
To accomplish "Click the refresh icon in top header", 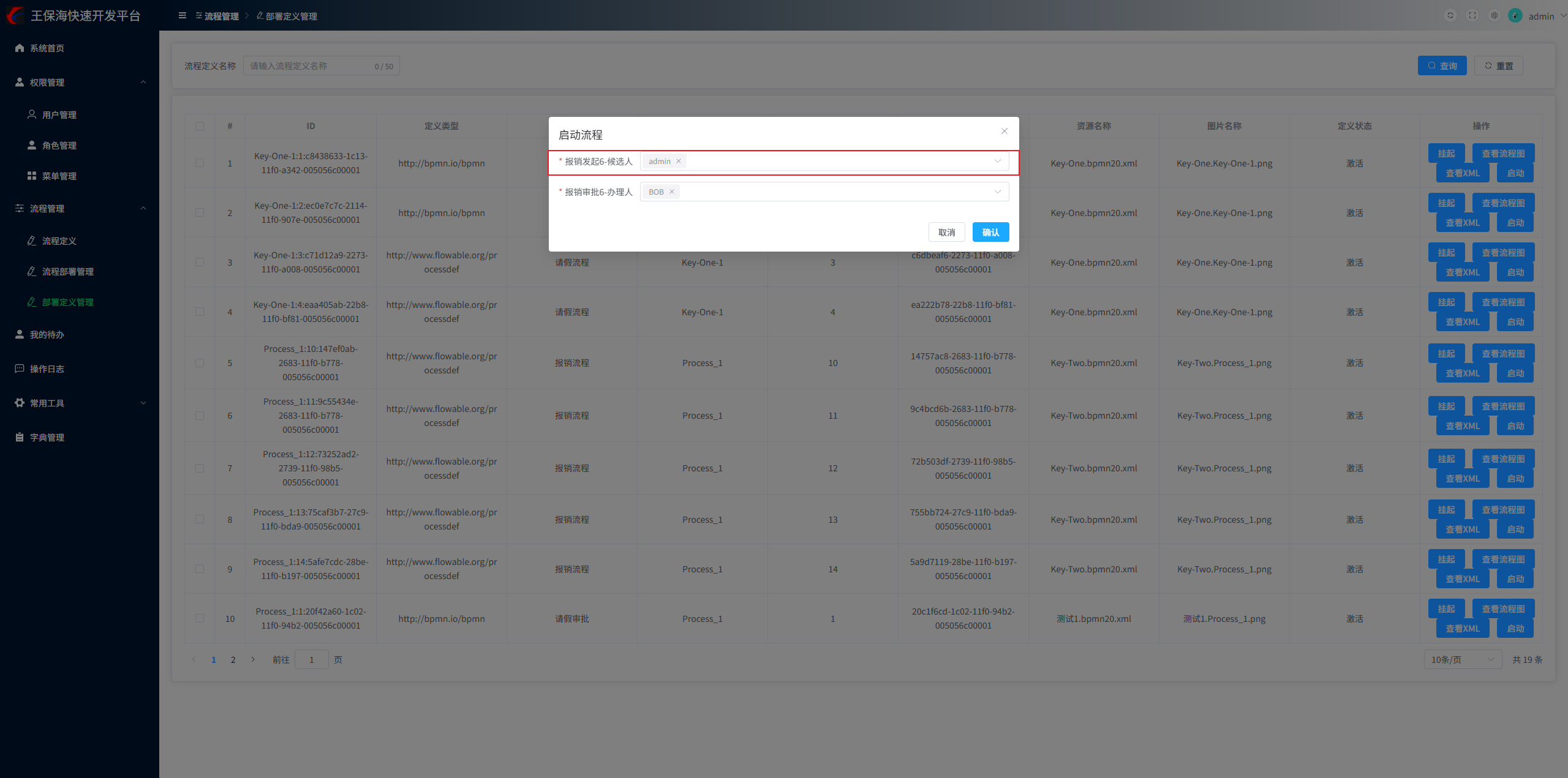I will tap(1450, 16).
